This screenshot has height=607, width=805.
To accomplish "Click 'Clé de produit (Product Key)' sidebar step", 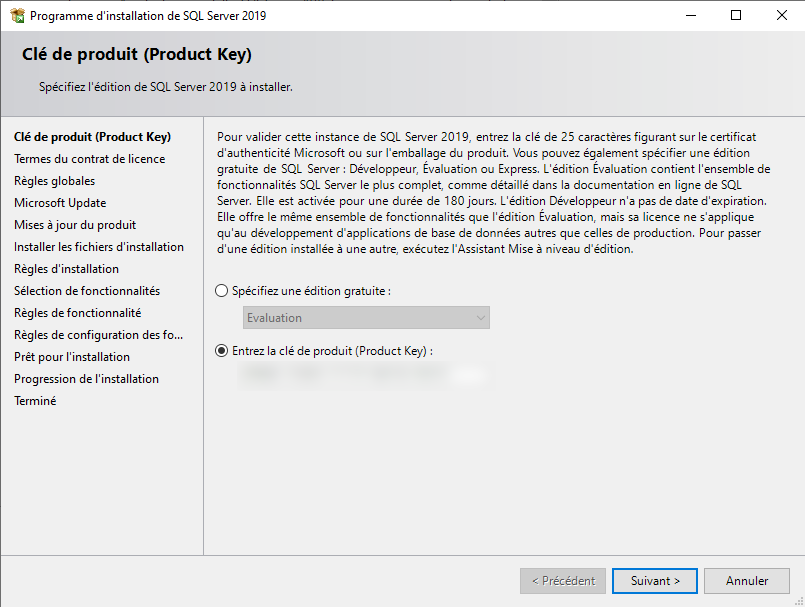I will [x=92, y=137].
